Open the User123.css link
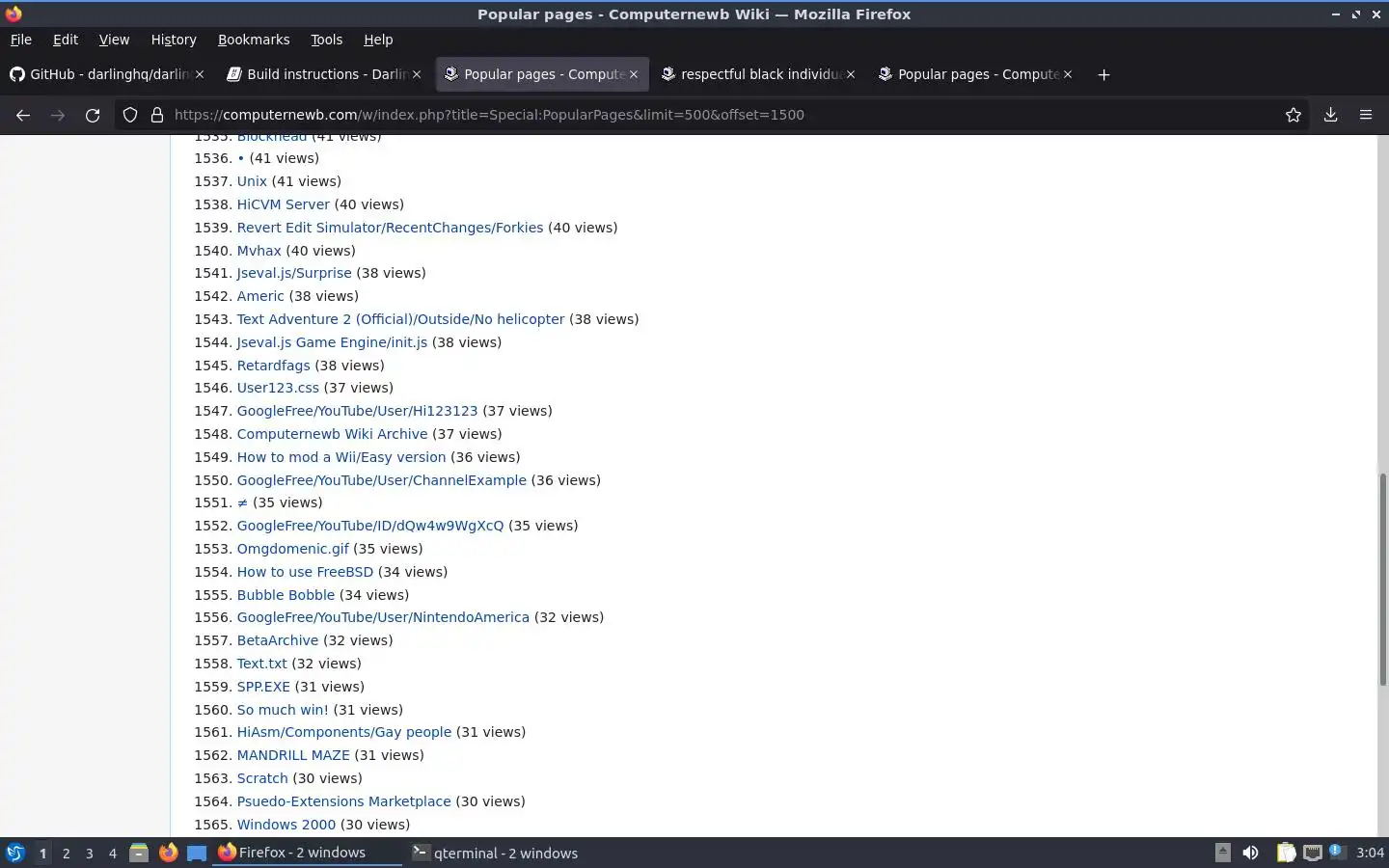Image resolution: width=1389 pixels, height=868 pixels. [x=278, y=388]
